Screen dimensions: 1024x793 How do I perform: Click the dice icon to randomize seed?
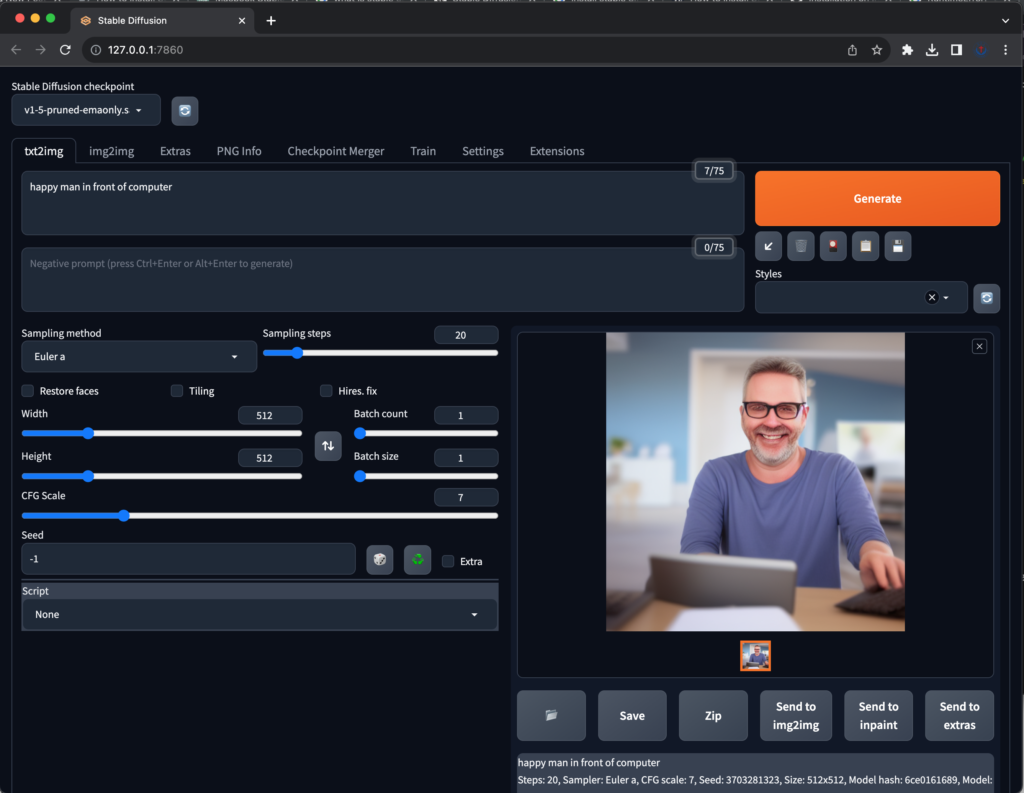380,560
